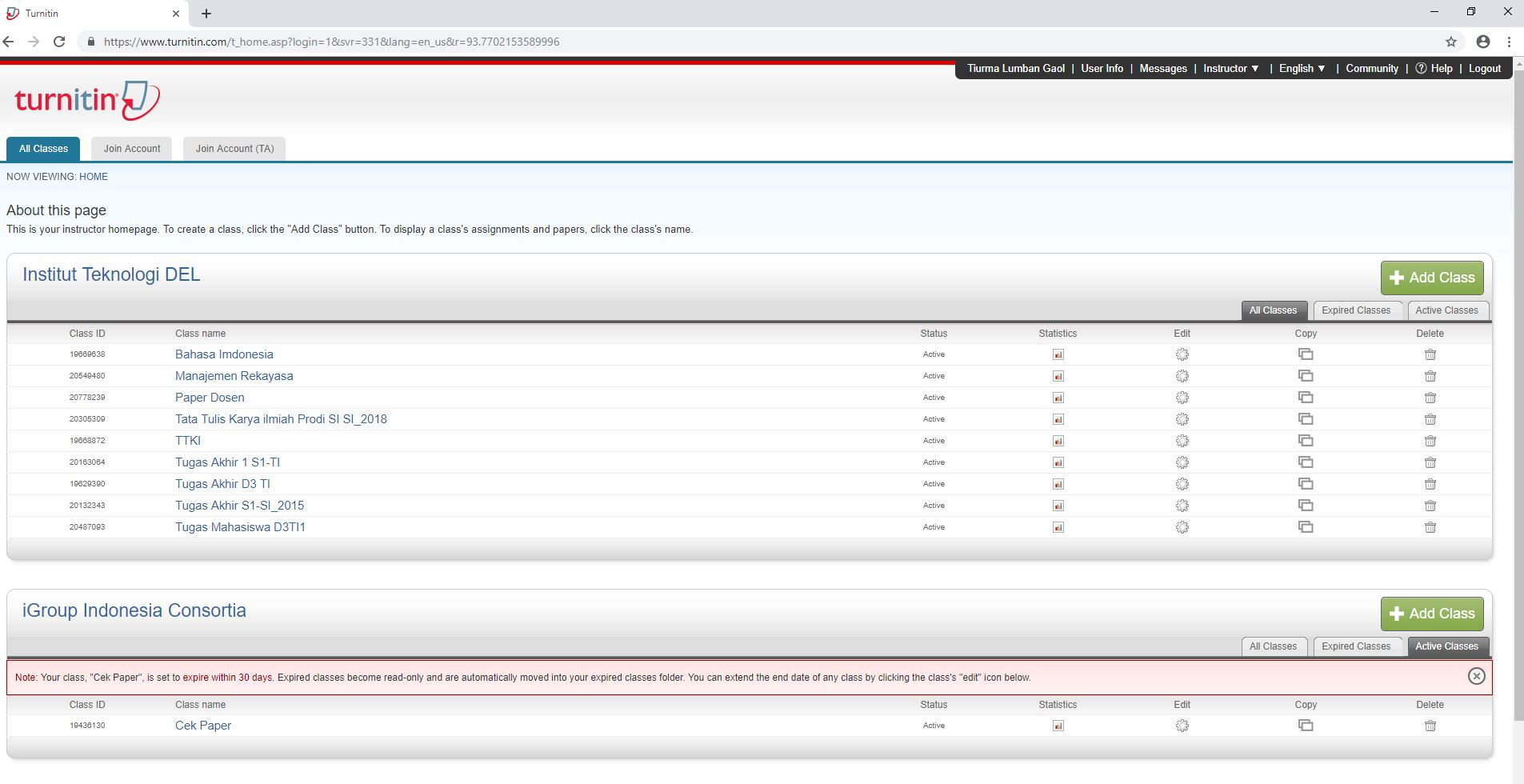Click Tiurma Lumban Gaol user name
The width and height of the screenshot is (1524, 784).
click(x=1016, y=69)
